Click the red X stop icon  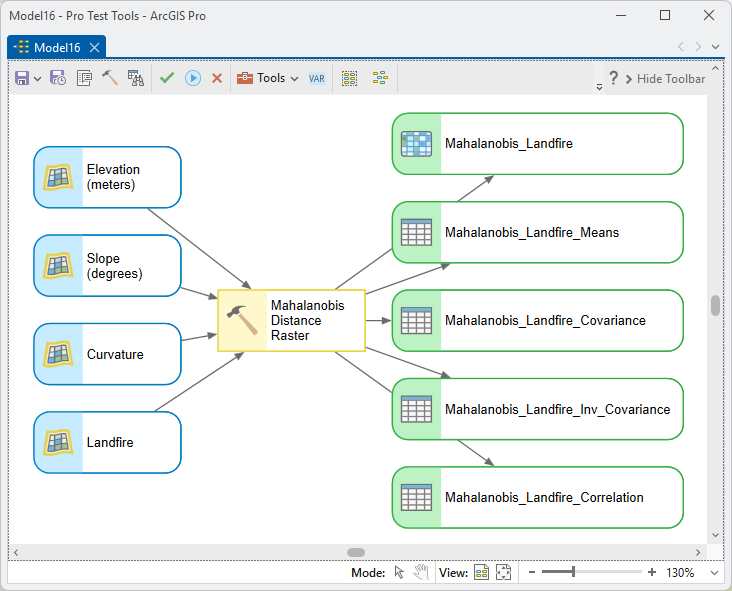pyautogui.click(x=217, y=78)
